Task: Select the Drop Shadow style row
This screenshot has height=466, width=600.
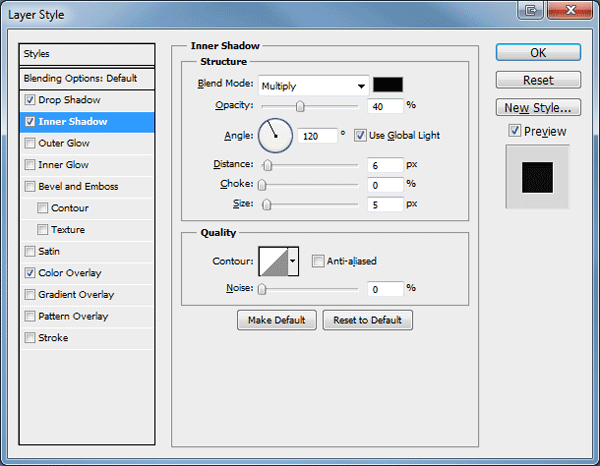Action: [x=87, y=100]
